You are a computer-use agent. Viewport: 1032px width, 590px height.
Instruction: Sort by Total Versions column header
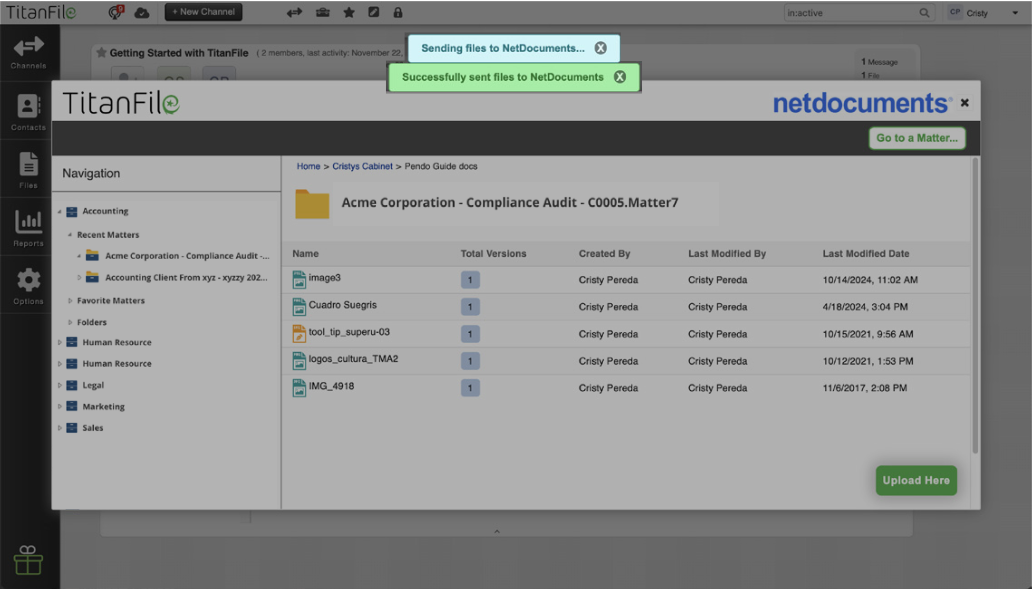(493, 254)
